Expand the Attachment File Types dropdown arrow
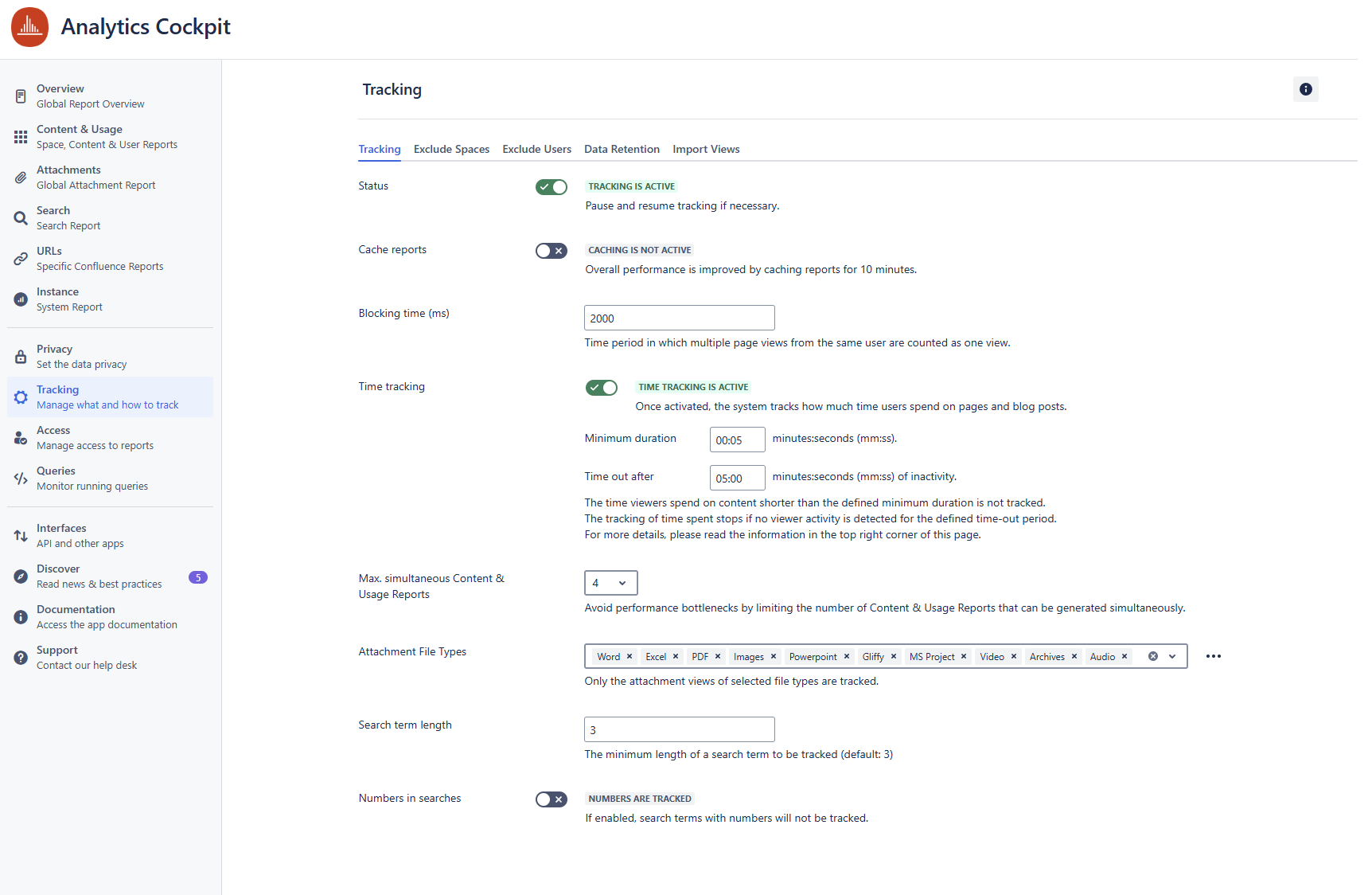This screenshot has width=1372, height=895. click(x=1172, y=657)
